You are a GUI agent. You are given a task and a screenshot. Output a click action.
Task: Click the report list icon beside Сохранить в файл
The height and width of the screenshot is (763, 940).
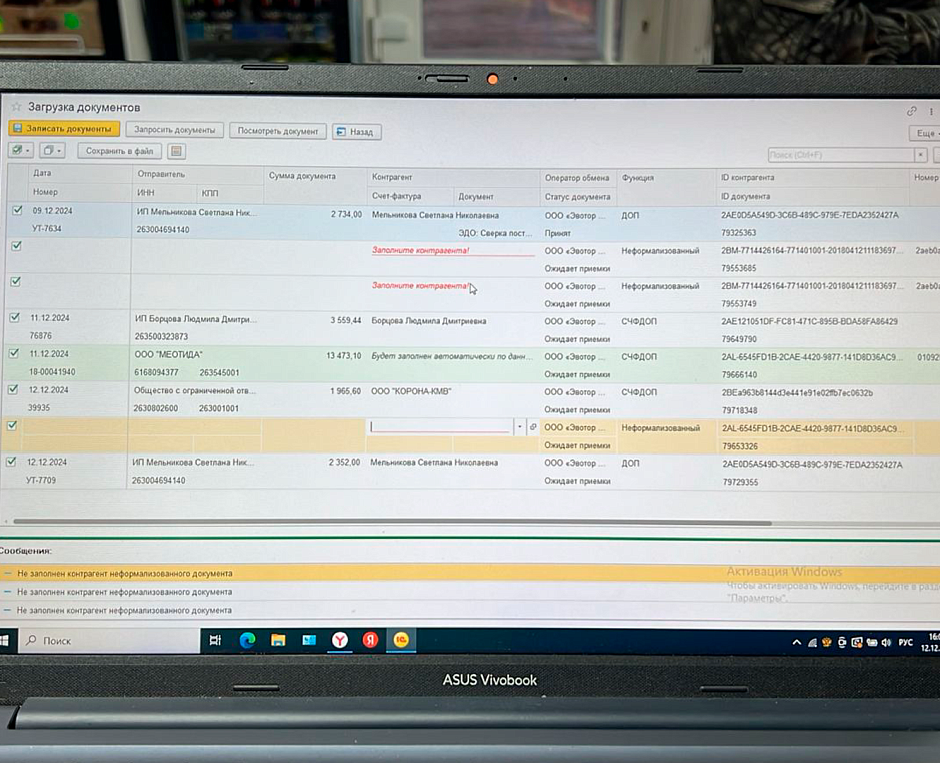(x=176, y=152)
